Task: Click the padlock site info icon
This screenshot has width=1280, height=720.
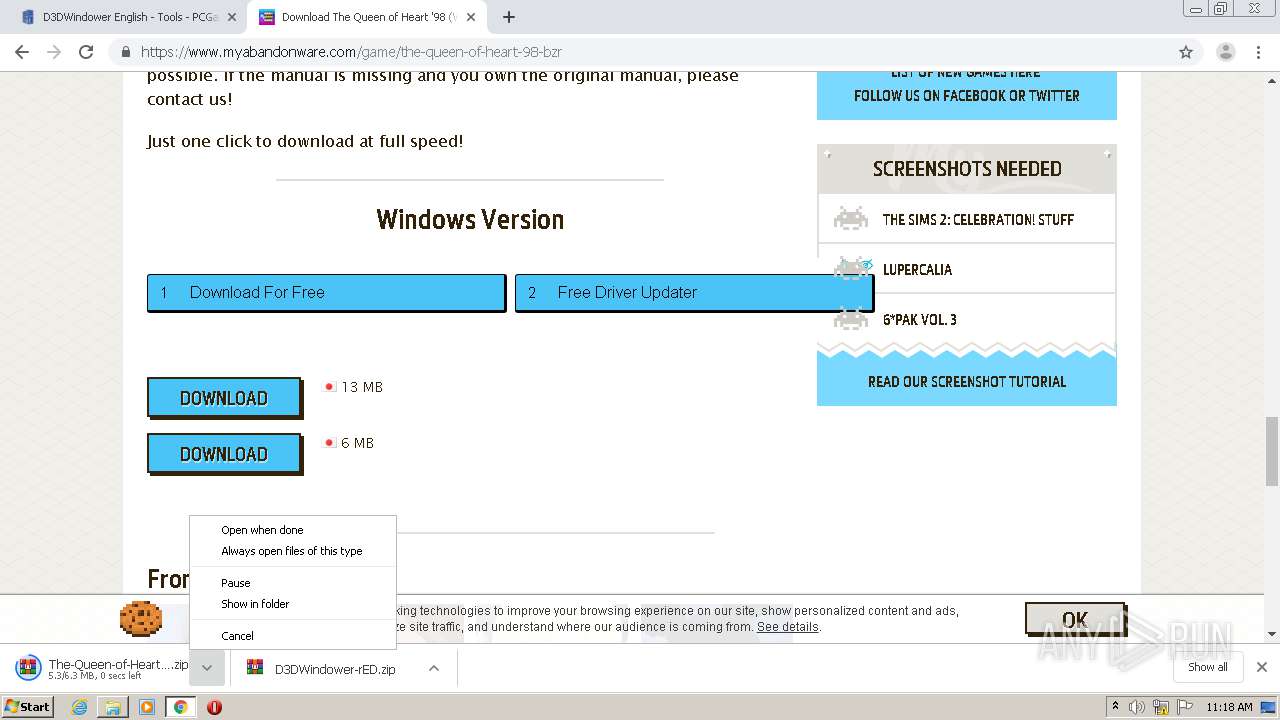Action: tap(126, 52)
